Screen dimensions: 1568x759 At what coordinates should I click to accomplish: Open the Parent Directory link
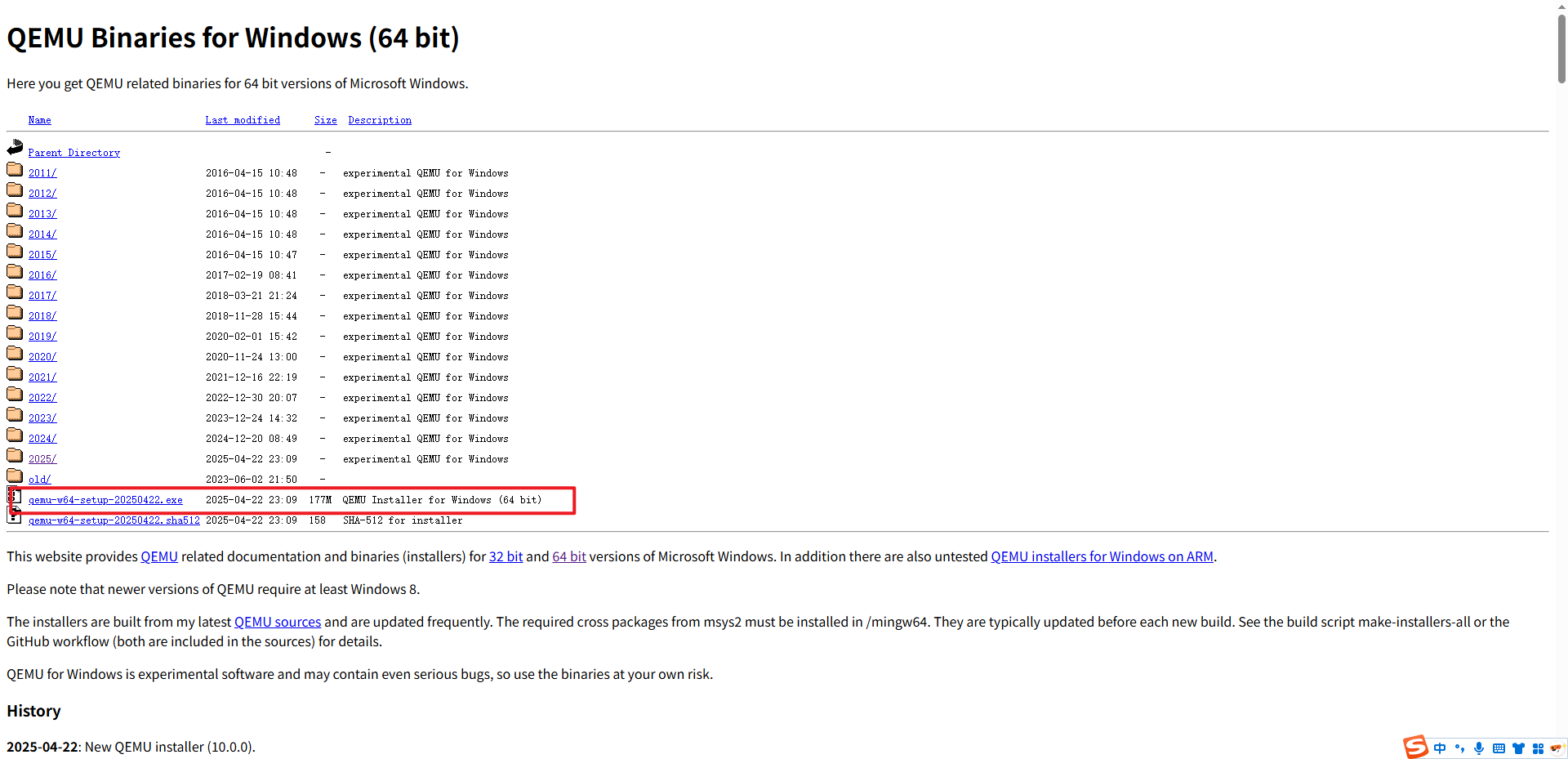point(74,153)
